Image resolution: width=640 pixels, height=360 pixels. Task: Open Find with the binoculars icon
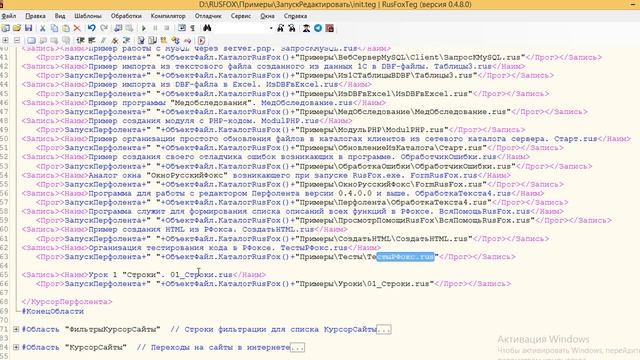tap(207, 28)
